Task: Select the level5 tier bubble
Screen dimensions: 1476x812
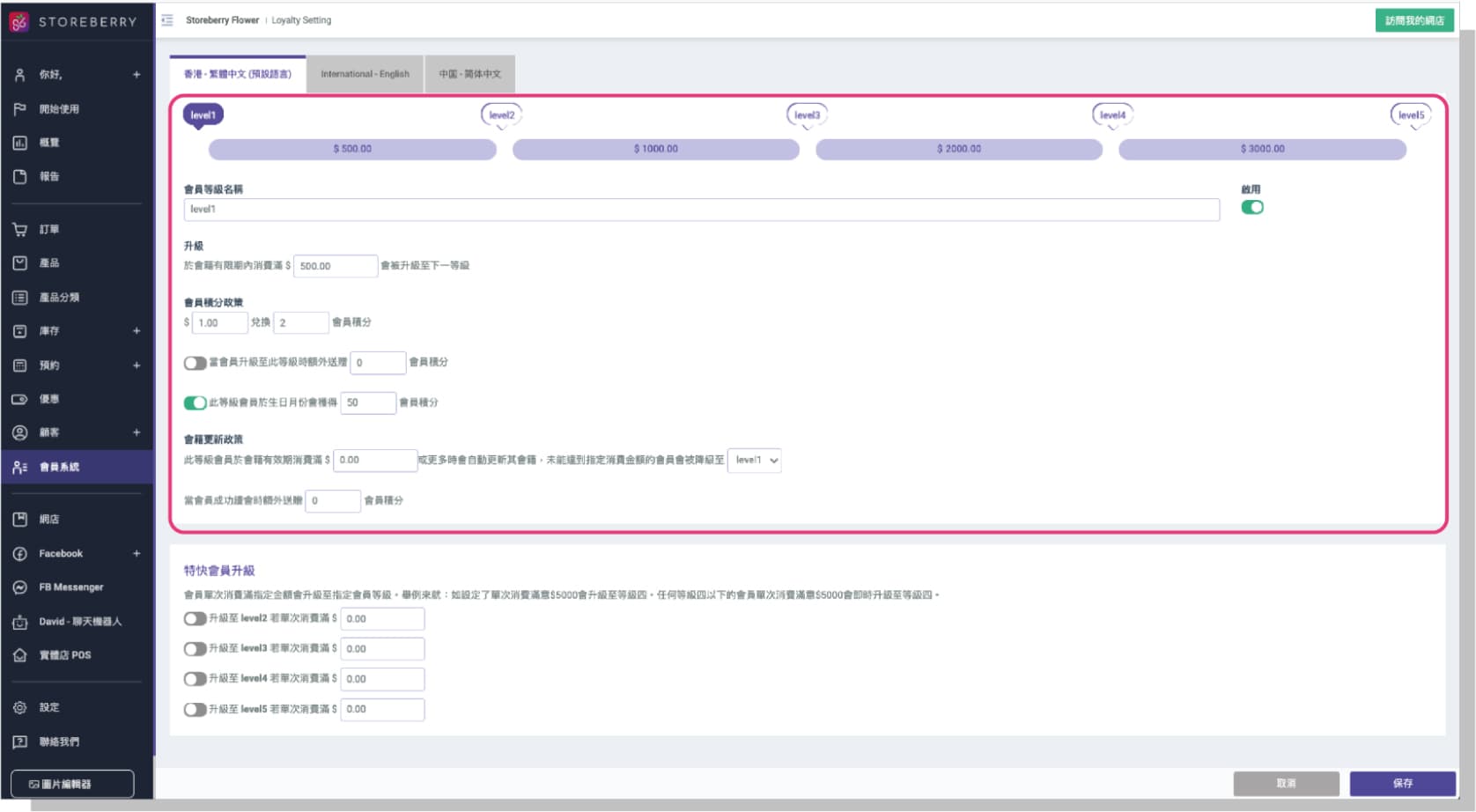Action: (1411, 115)
